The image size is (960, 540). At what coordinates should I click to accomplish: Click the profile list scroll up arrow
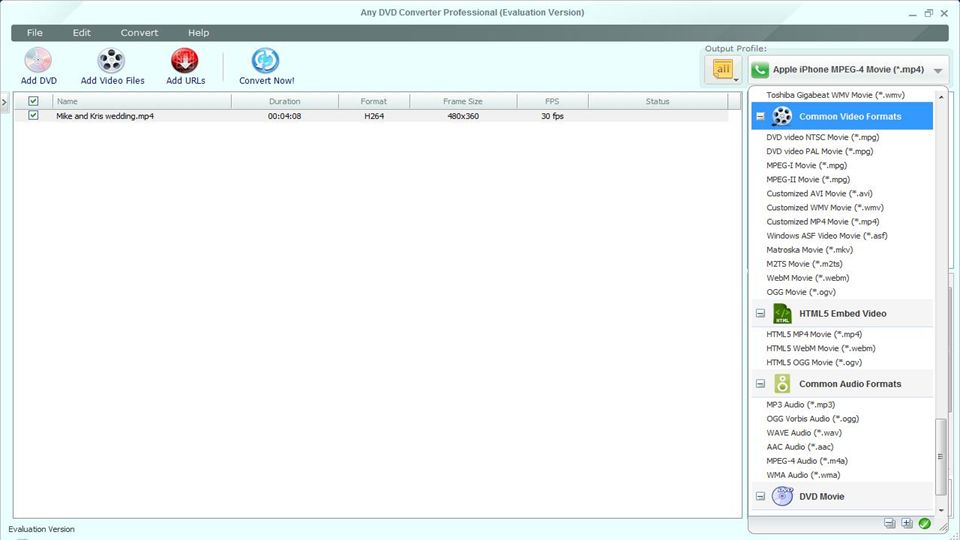pyautogui.click(x=940, y=97)
